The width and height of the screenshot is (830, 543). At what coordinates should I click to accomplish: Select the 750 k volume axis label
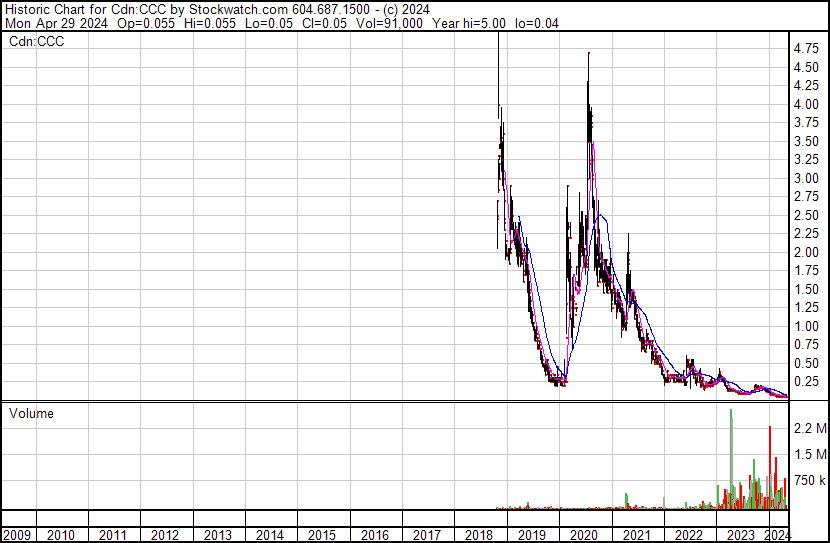coord(808,480)
